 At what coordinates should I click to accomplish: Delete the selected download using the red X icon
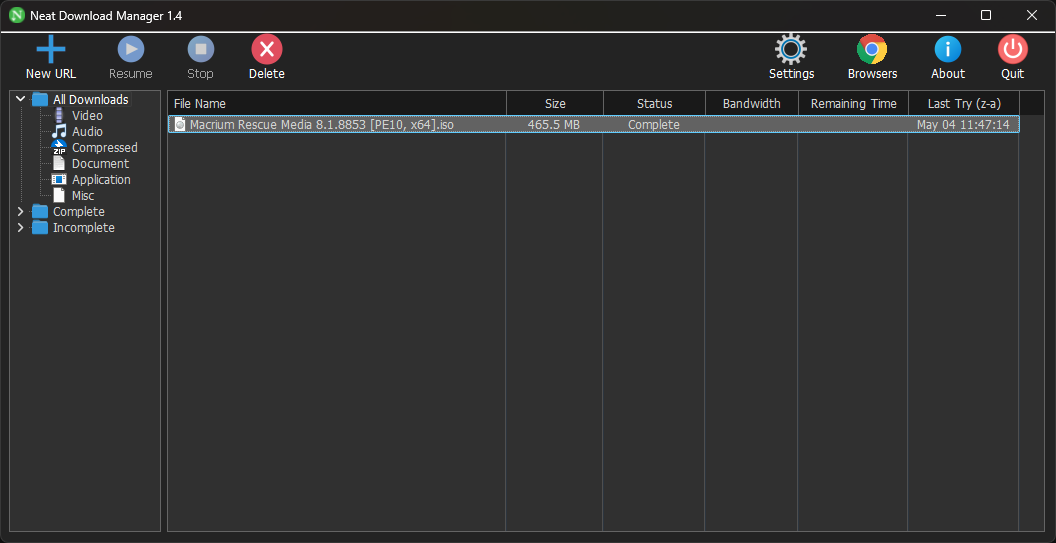(267, 50)
